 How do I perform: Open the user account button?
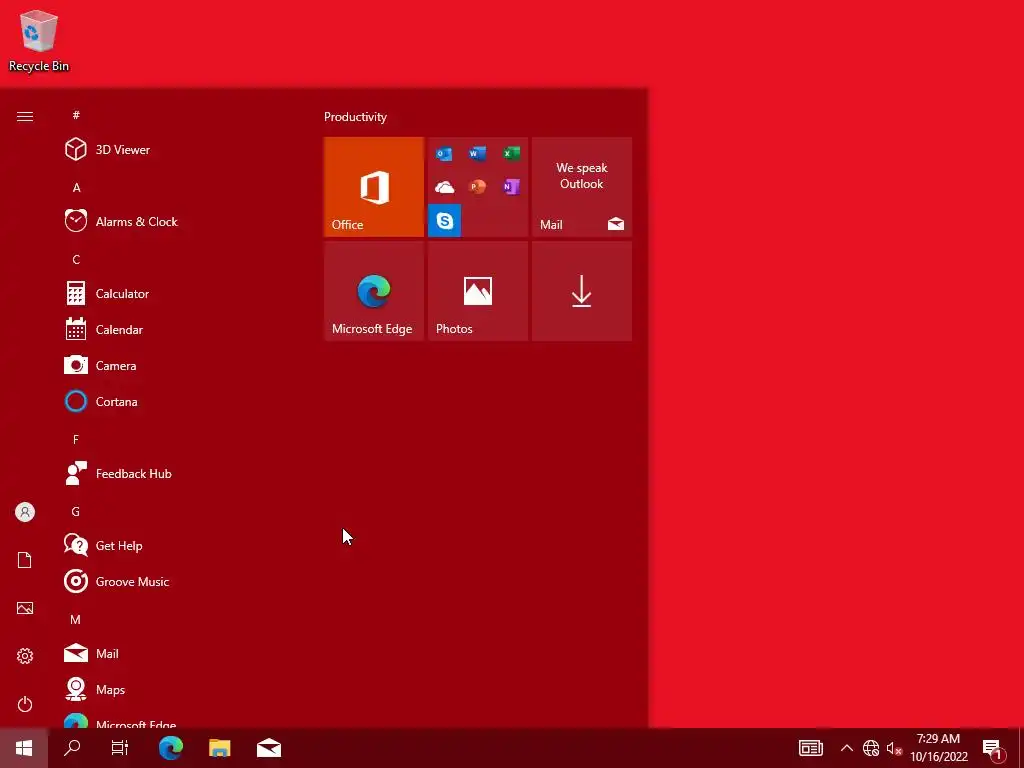pos(25,512)
